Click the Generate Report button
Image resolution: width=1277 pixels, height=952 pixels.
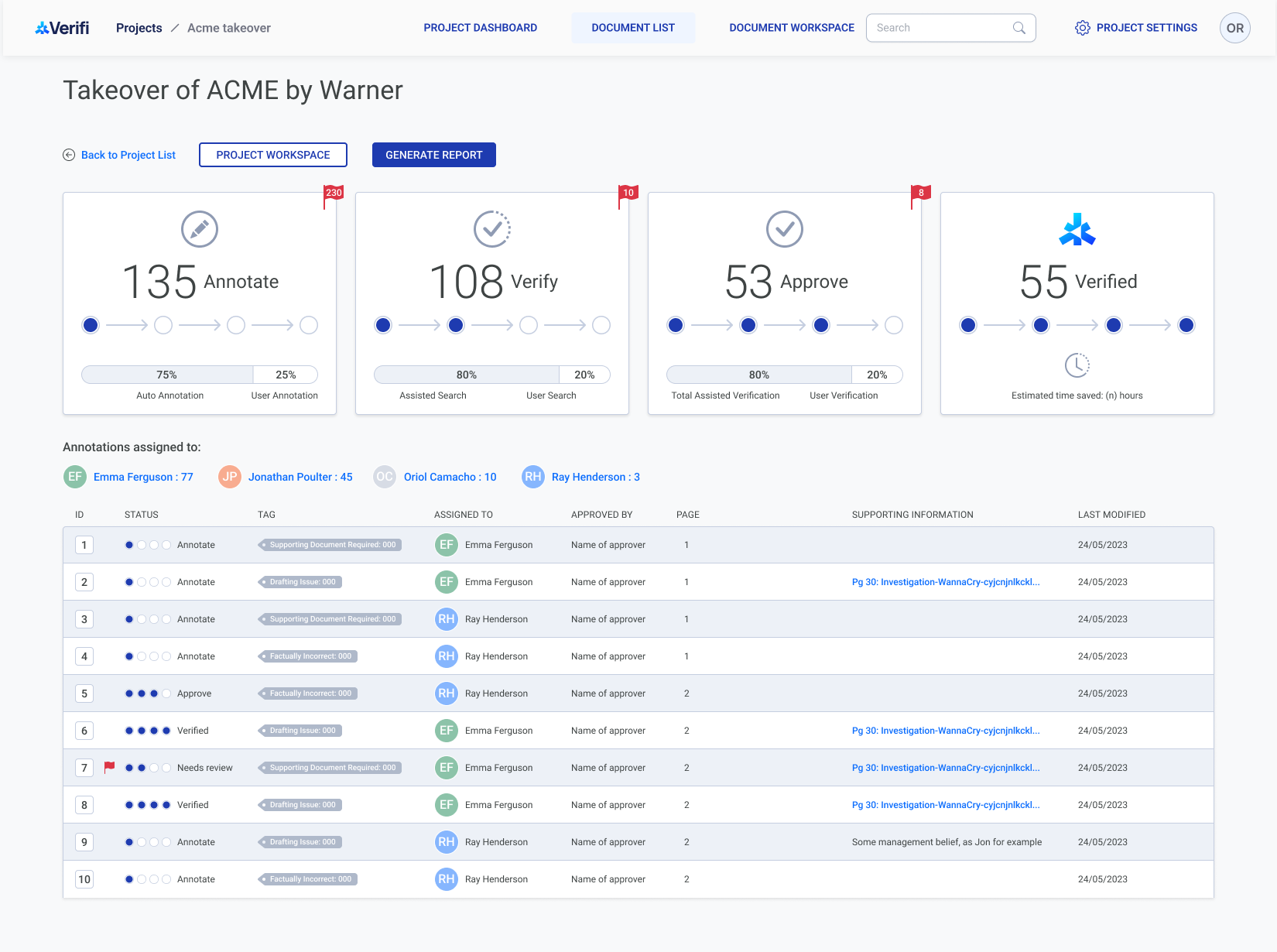[434, 155]
